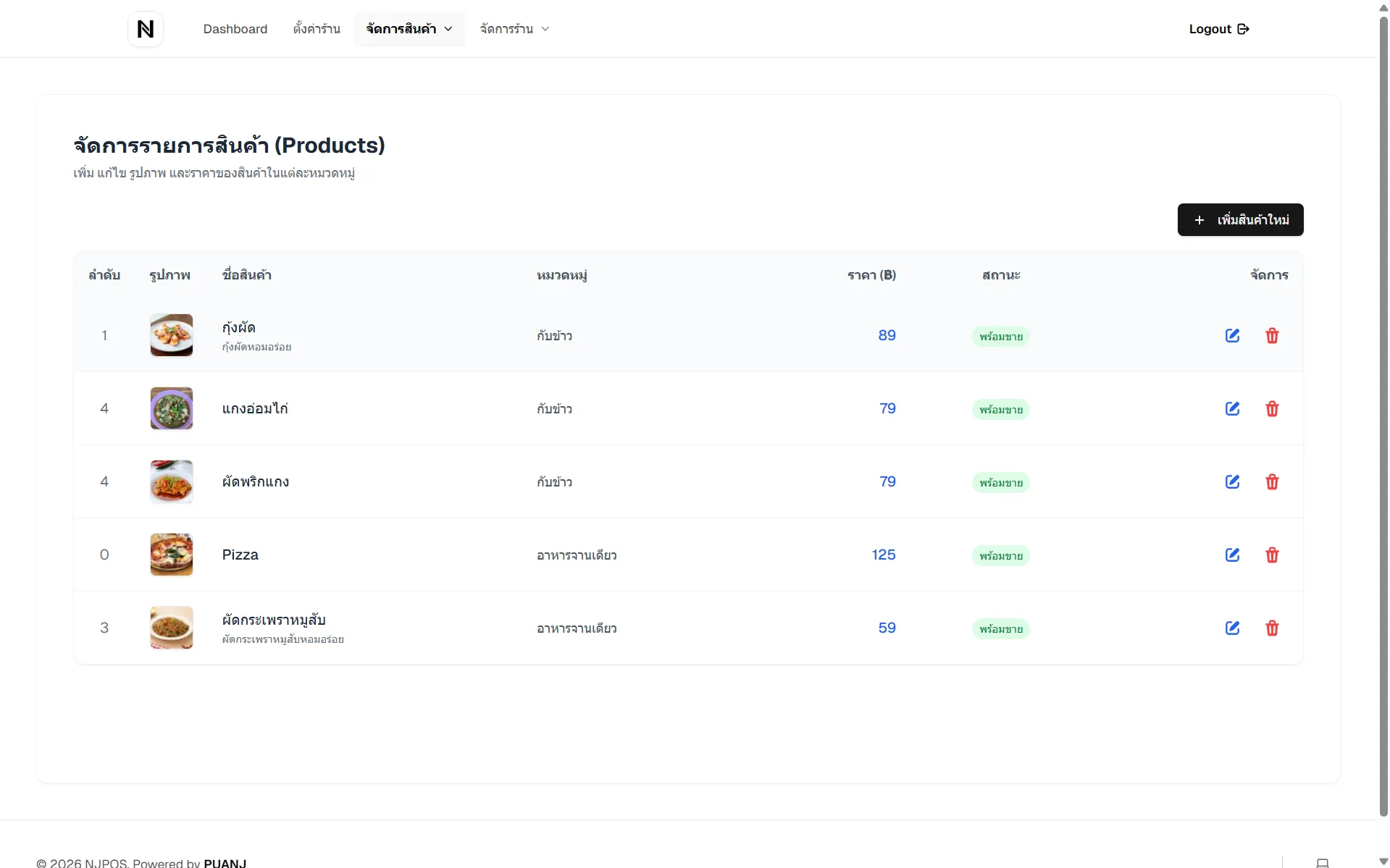Click the scrollbar down arrow

point(1383,861)
